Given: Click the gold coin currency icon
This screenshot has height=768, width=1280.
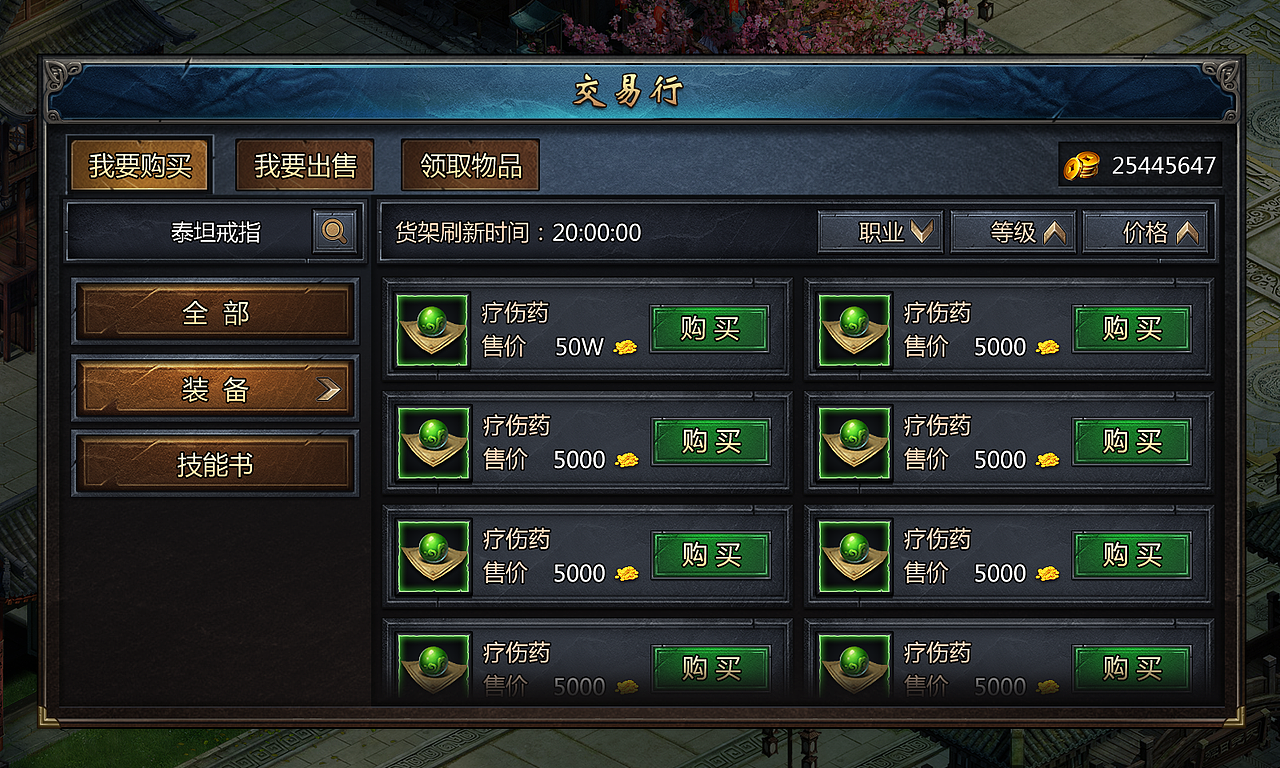Looking at the screenshot, I should click(1082, 166).
